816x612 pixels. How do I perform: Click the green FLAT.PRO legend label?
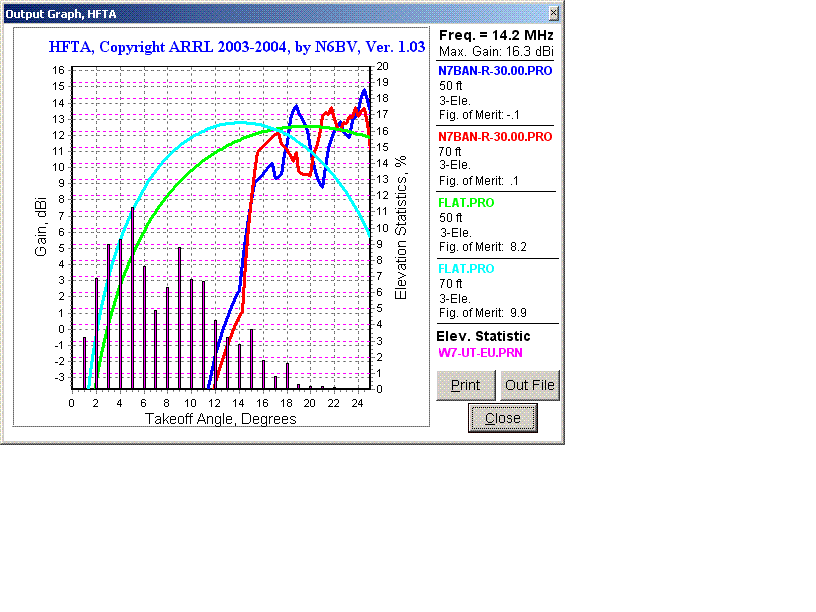coord(466,203)
